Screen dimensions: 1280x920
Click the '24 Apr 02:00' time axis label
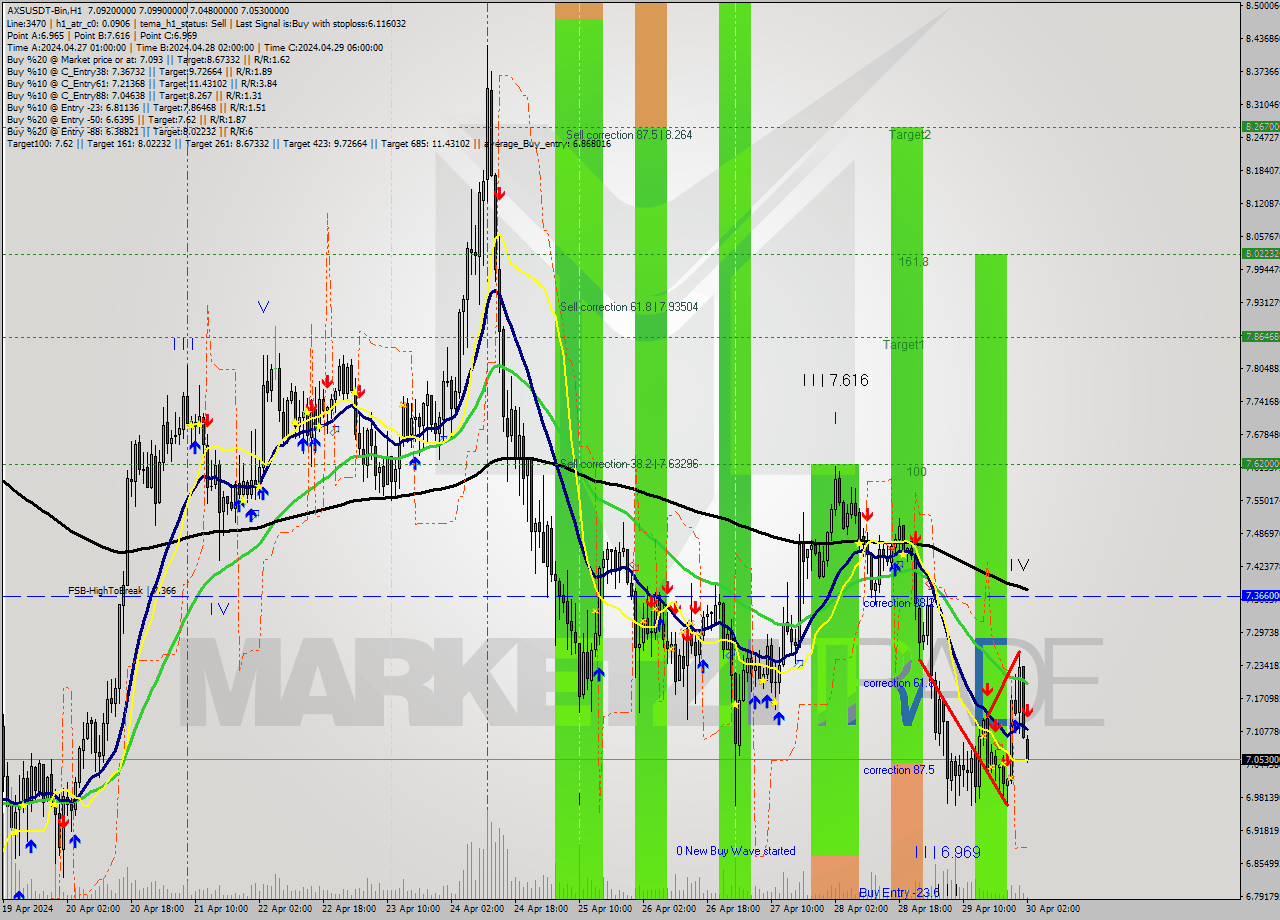(479, 910)
